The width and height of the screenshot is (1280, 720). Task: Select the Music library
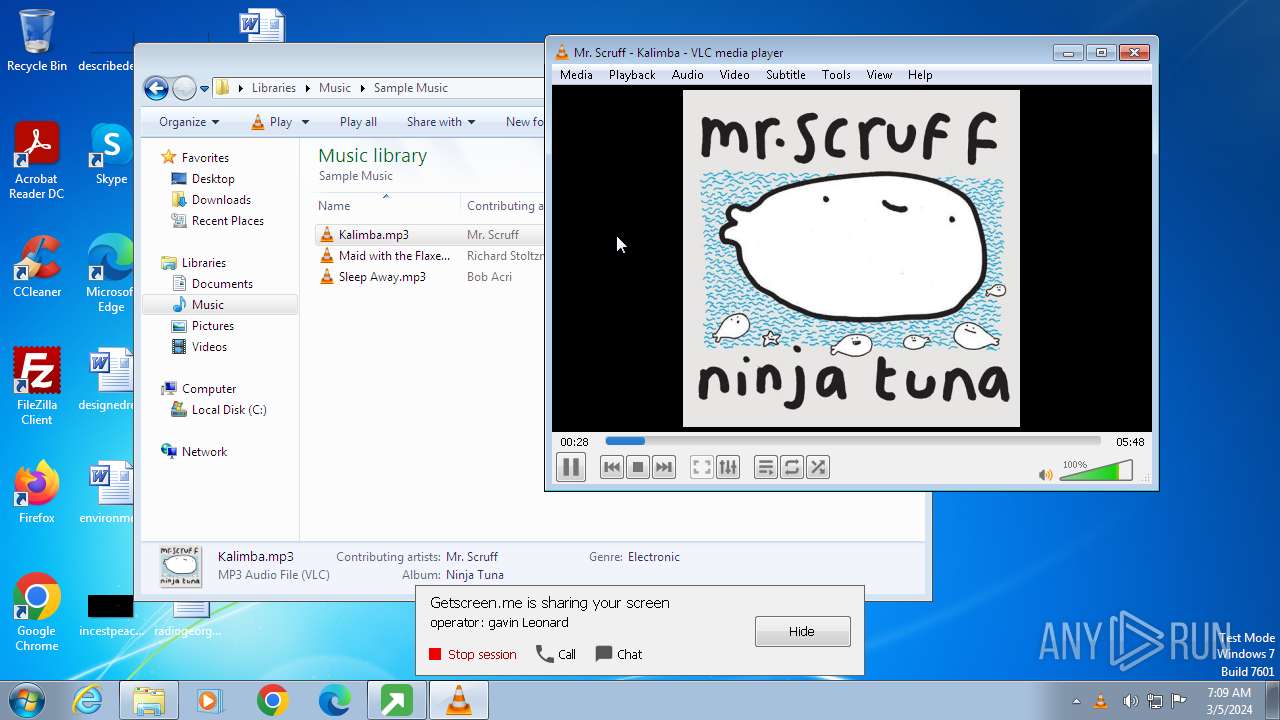(208, 305)
